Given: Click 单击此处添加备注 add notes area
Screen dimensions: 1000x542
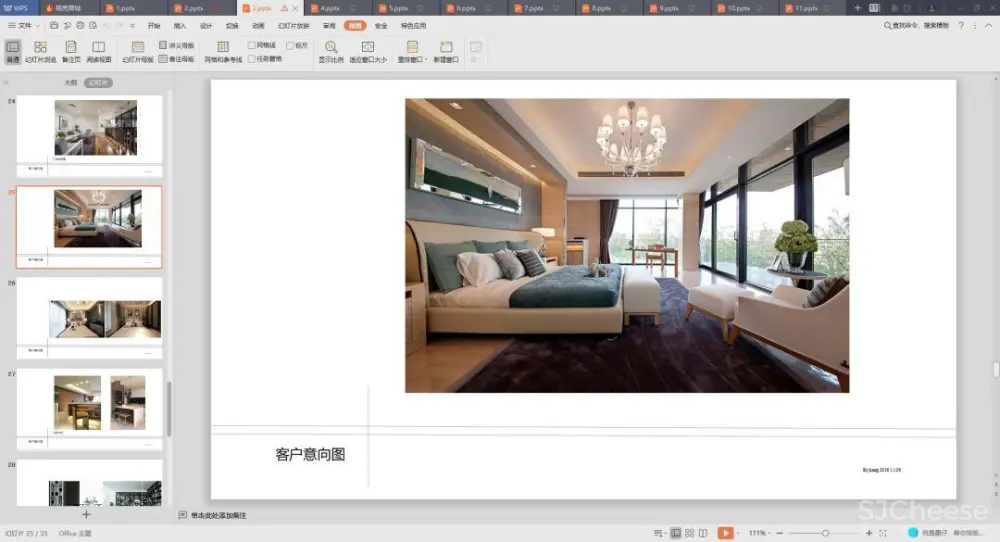Looking at the screenshot, I should (x=219, y=515).
